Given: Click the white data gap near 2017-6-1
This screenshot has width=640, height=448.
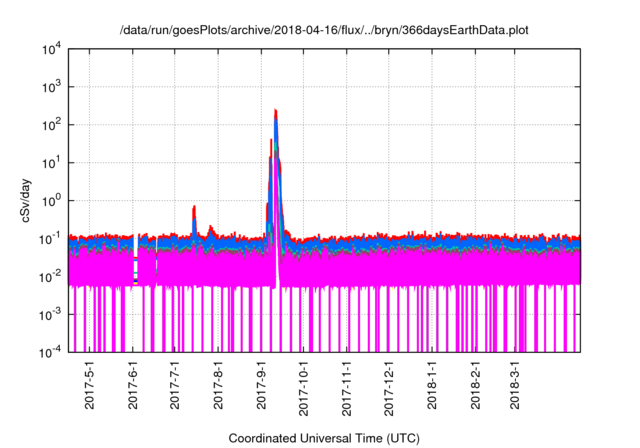Looking at the screenshot, I should [x=136, y=245].
